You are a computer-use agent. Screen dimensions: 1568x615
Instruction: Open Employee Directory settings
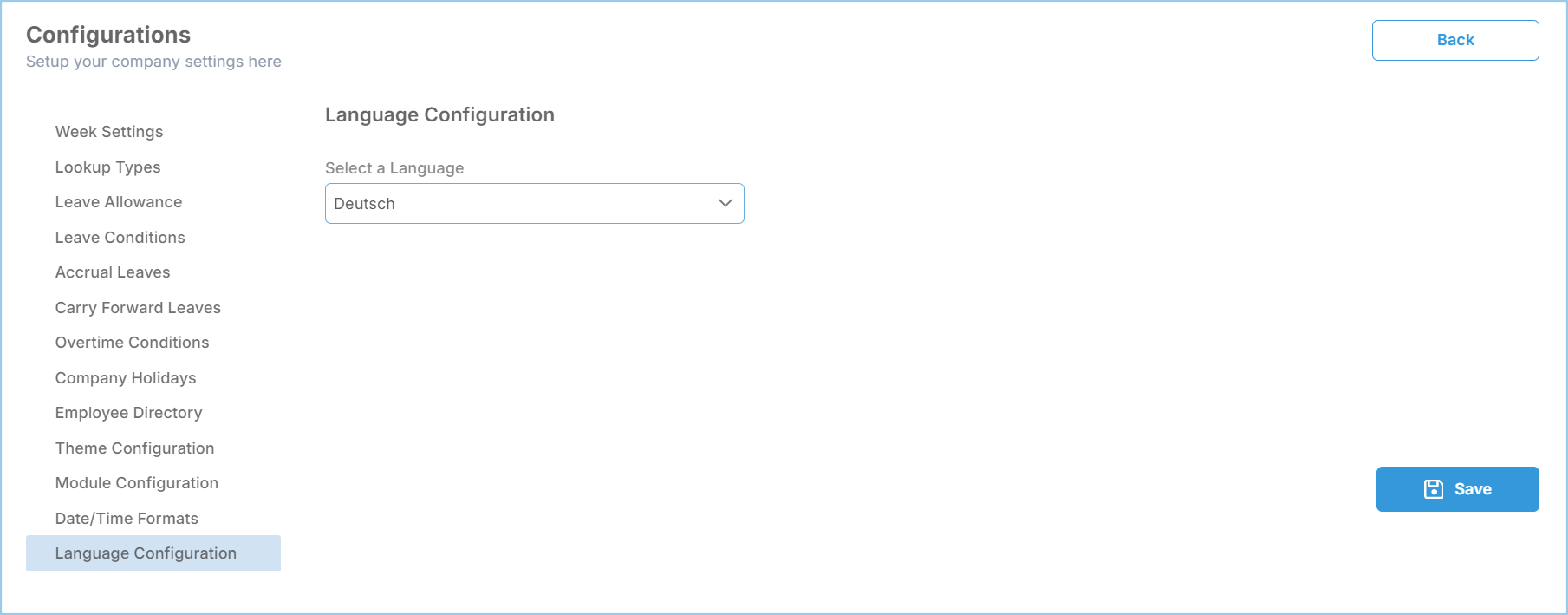[x=129, y=413]
